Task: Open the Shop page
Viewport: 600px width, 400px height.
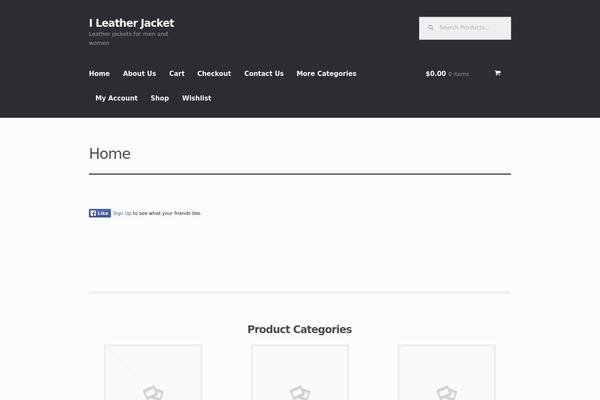Action: pyautogui.click(x=160, y=98)
